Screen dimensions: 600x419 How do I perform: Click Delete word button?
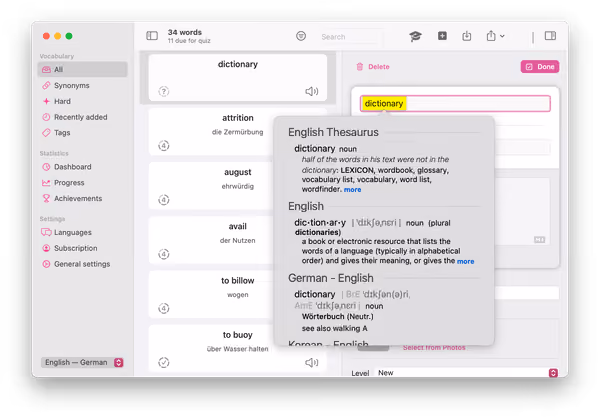[373, 67]
